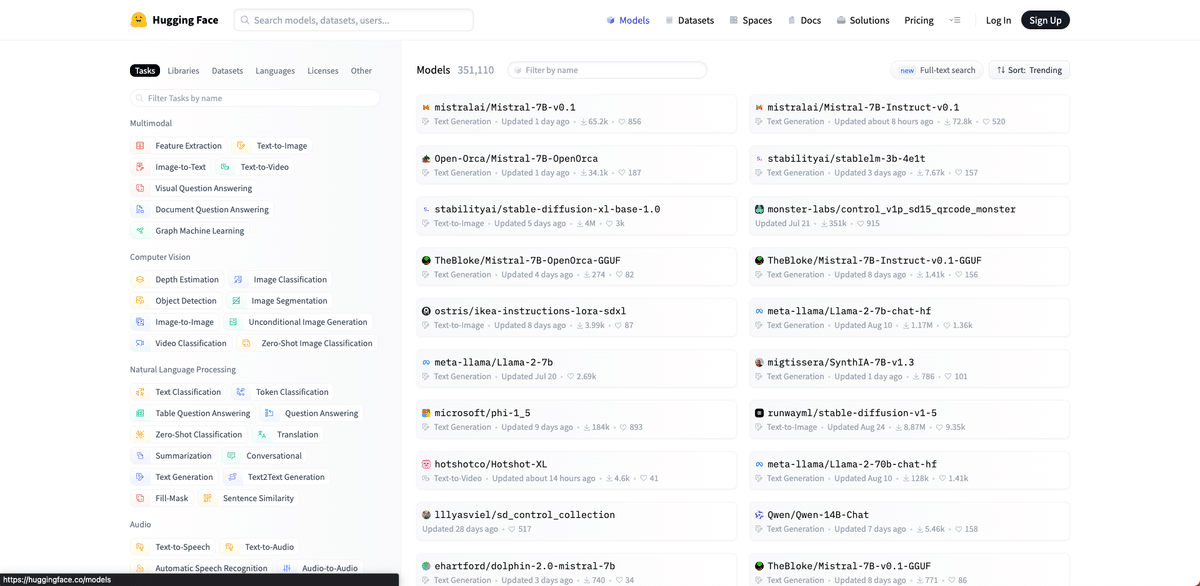Viewport: 1200px width, 586px height.
Task: Choose the Text-to-Image task icon
Action: (x=241, y=146)
